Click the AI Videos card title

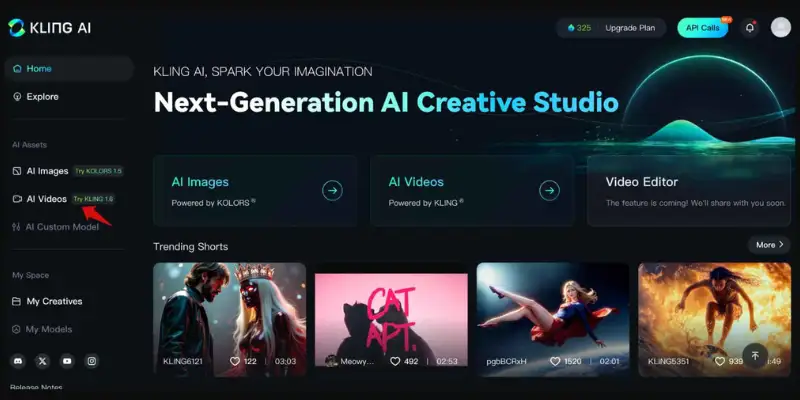point(416,182)
